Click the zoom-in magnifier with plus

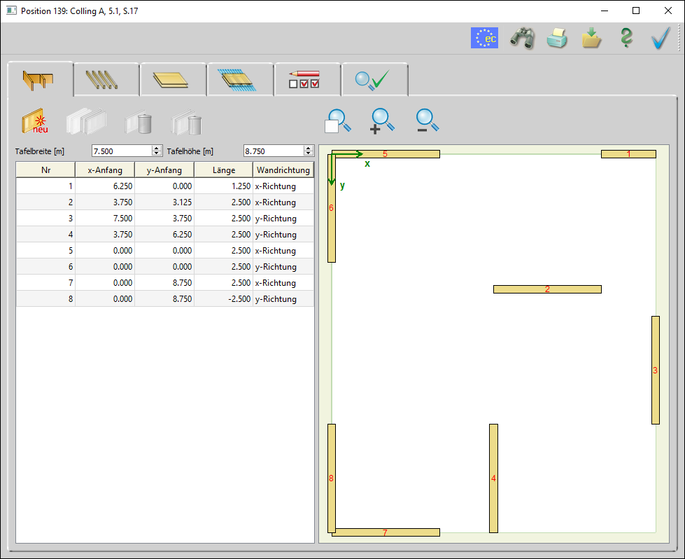click(x=382, y=122)
